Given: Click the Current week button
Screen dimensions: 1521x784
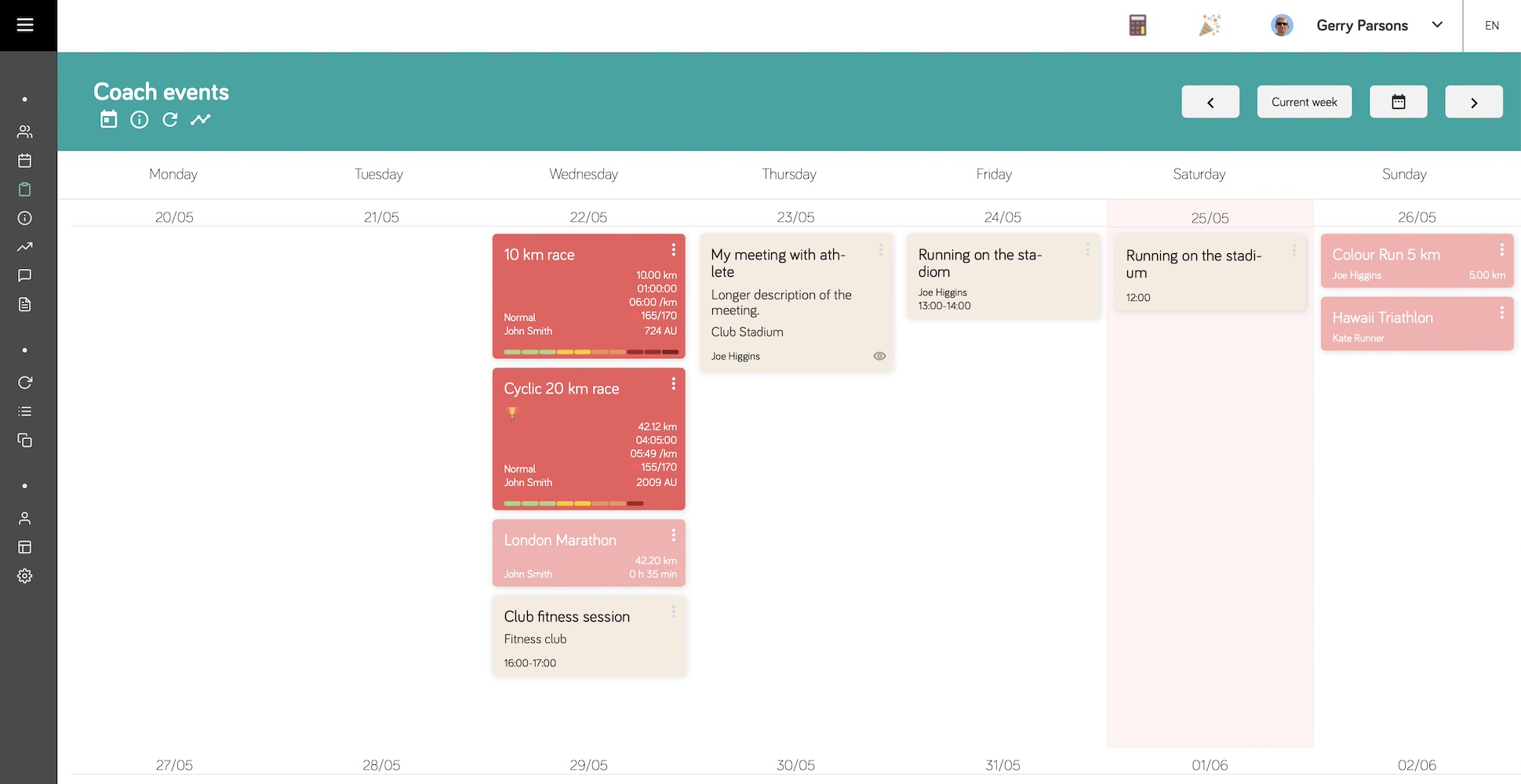Looking at the screenshot, I should tap(1304, 102).
